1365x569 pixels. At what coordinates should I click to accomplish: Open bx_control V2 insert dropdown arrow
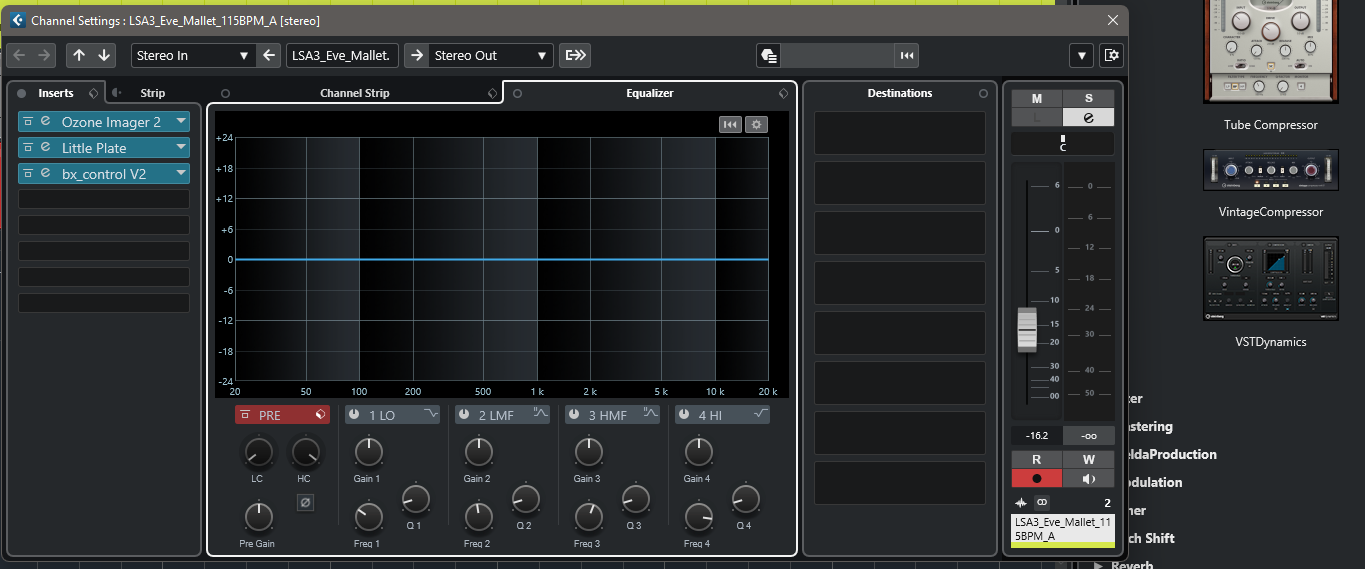tap(181, 173)
